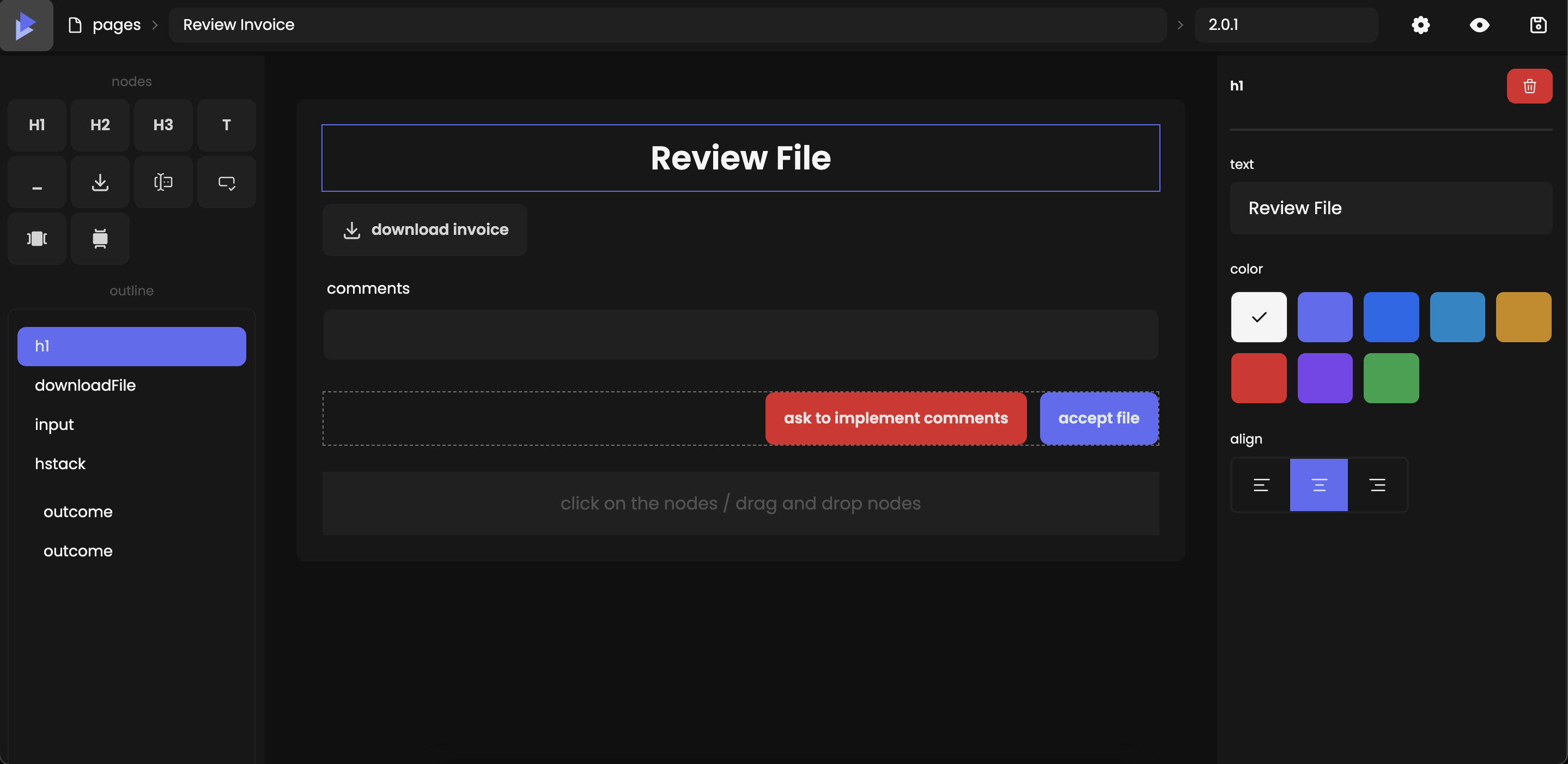Click the Review File text field

1390,208
